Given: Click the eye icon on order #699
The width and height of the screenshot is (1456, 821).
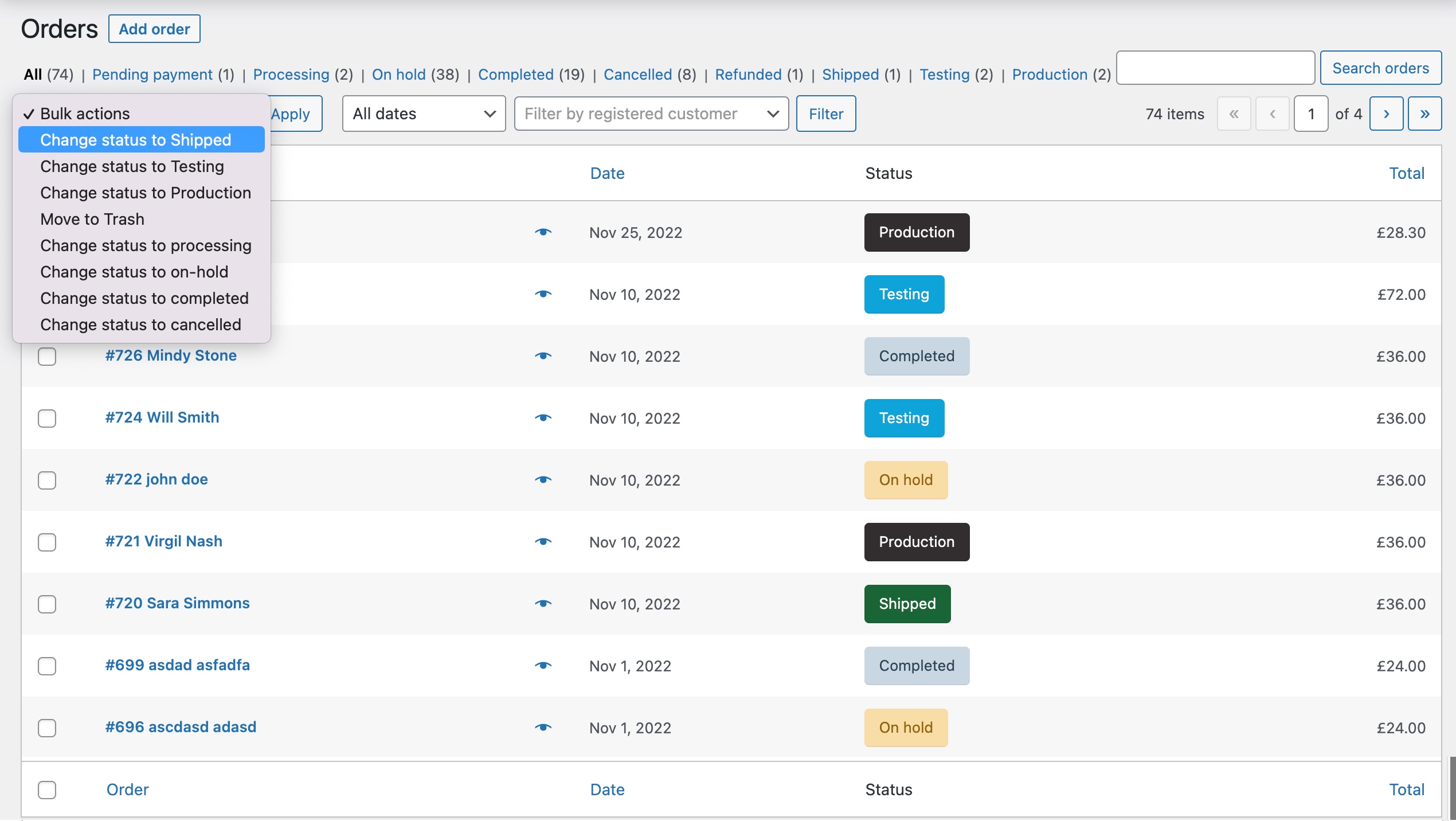Looking at the screenshot, I should click(x=543, y=663).
